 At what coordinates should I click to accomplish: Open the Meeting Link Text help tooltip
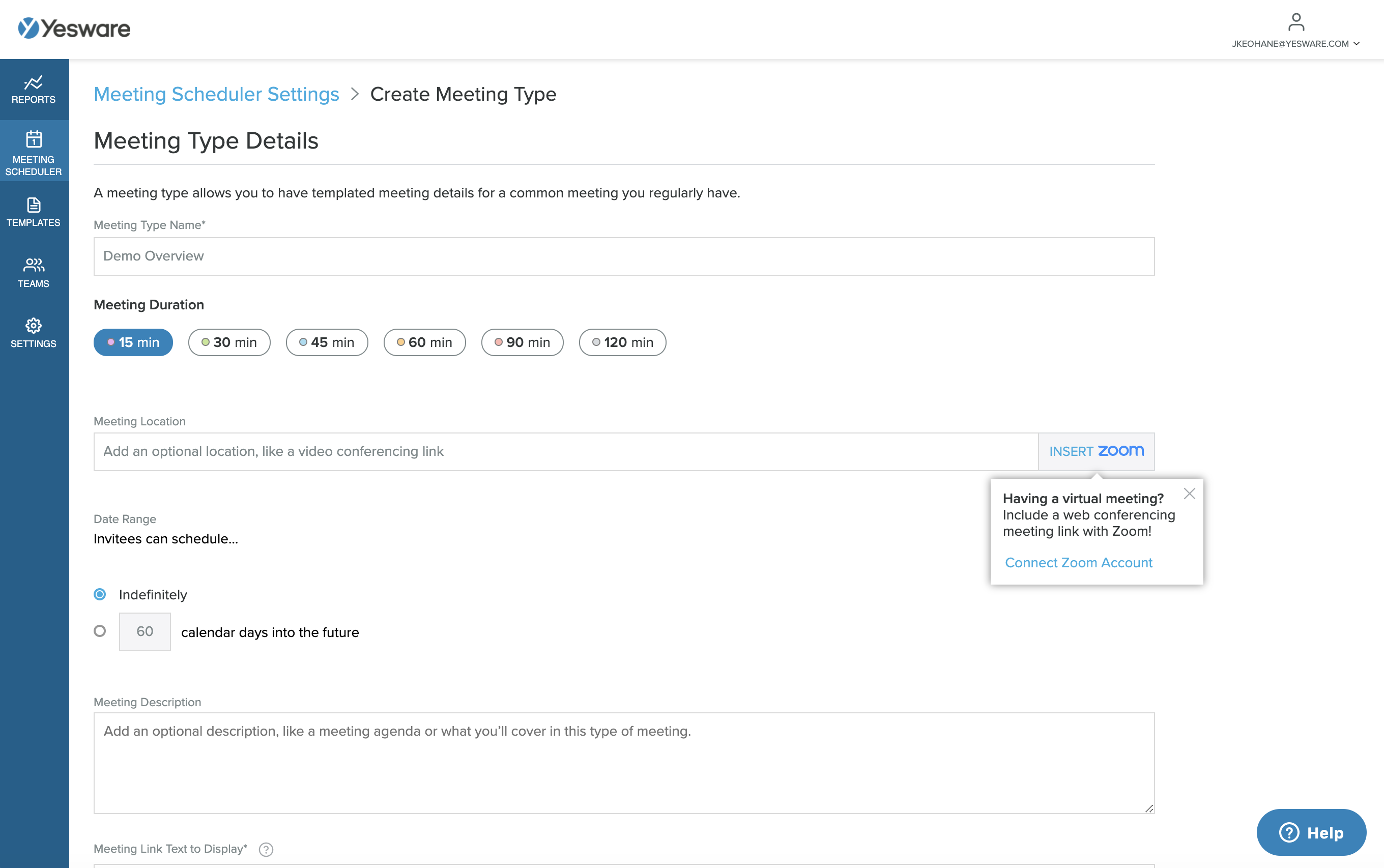265,849
